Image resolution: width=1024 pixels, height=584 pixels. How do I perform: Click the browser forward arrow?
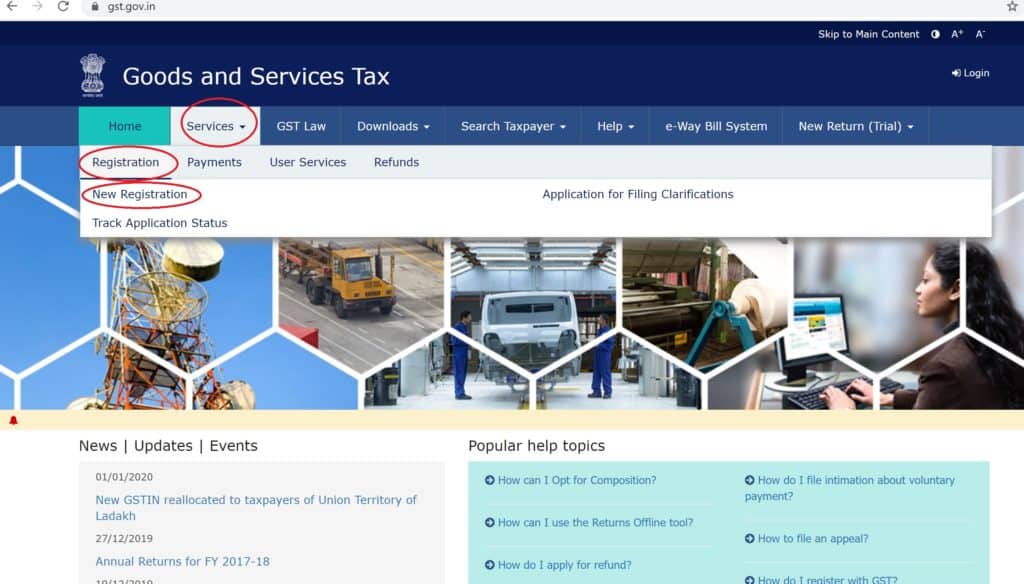click(37, 7)
